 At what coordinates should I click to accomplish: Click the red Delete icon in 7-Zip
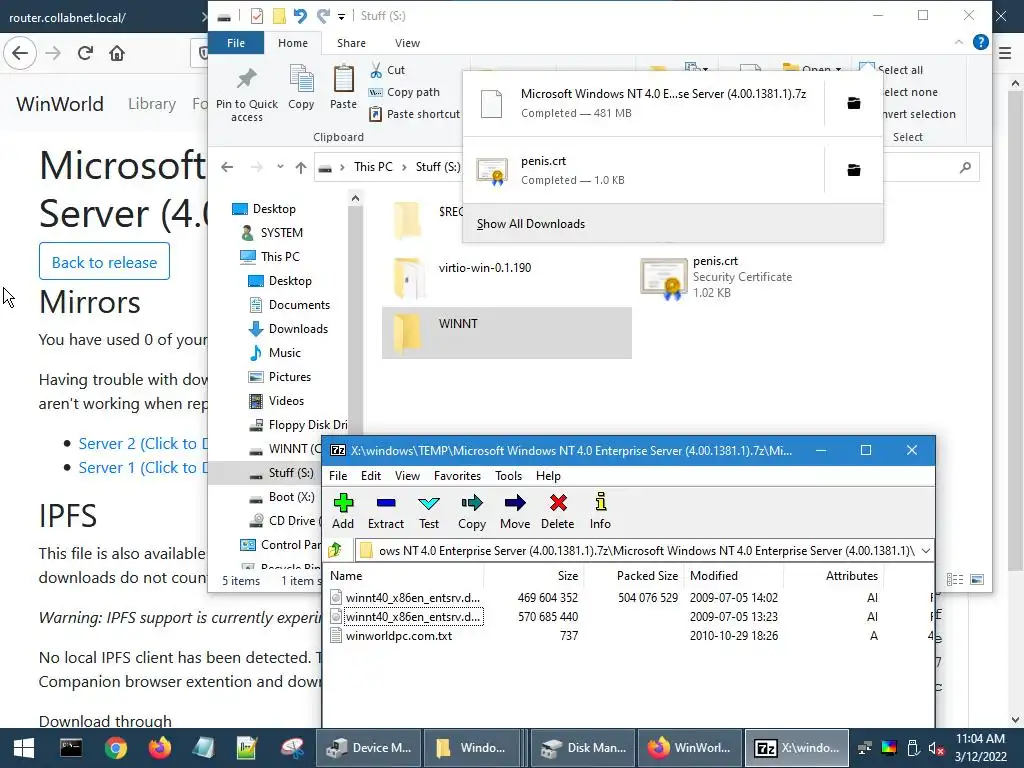pos(558,511)
